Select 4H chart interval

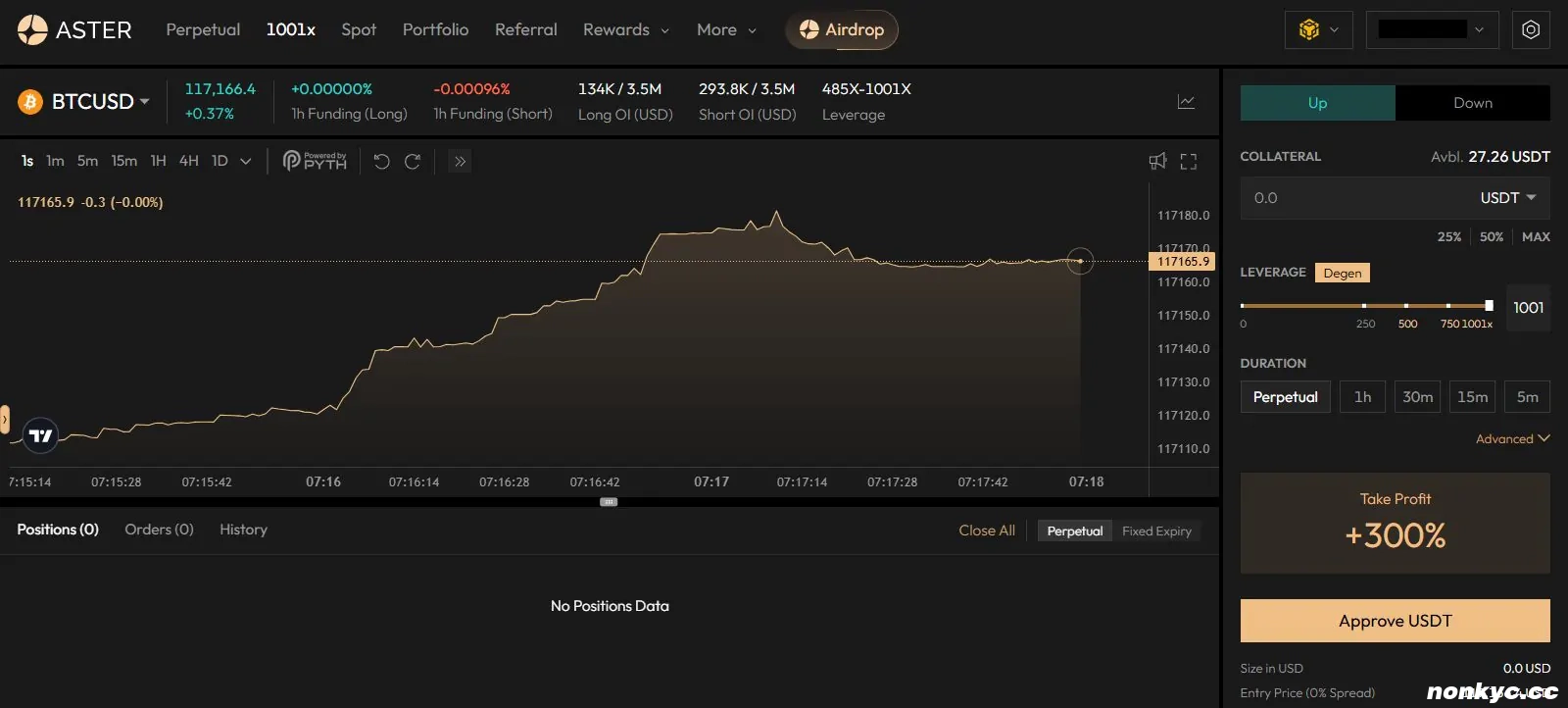pyautogui.click(x=189, y=161)
